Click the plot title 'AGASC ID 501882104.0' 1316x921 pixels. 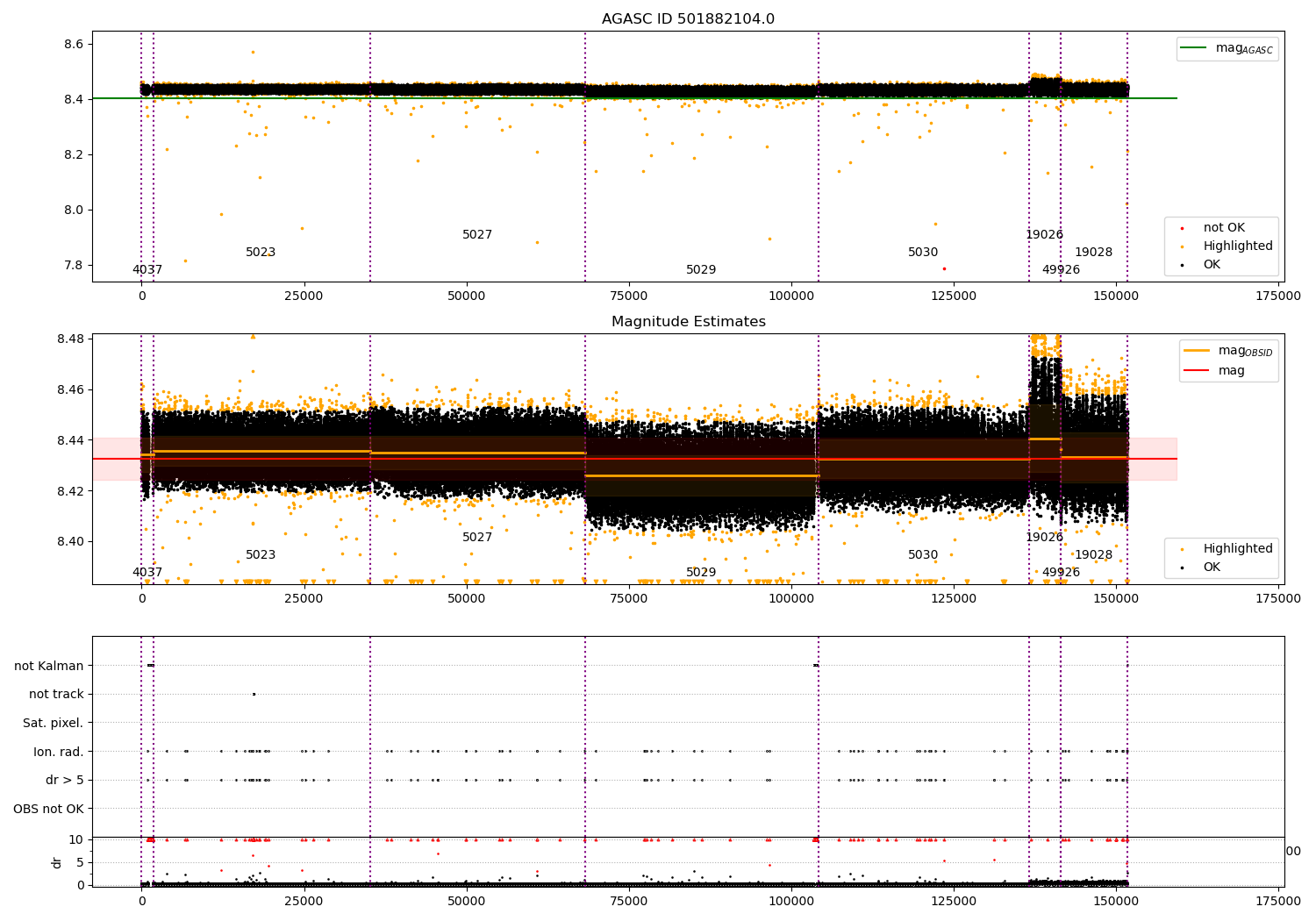(688, 19)
